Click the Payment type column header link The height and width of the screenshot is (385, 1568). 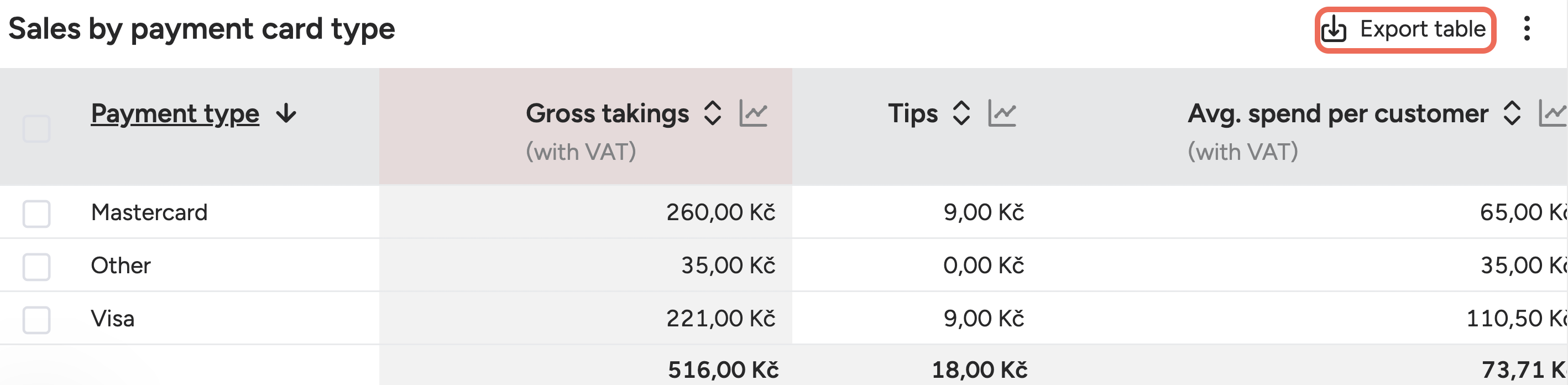tap(175, 113)
